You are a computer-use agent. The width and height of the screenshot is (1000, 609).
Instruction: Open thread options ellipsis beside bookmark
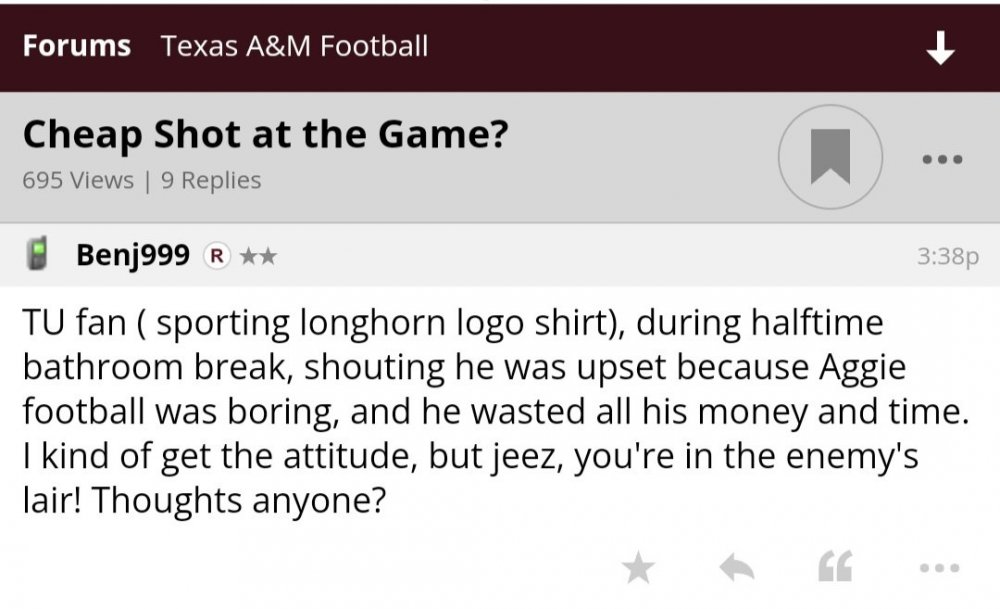tap(943, 159)
